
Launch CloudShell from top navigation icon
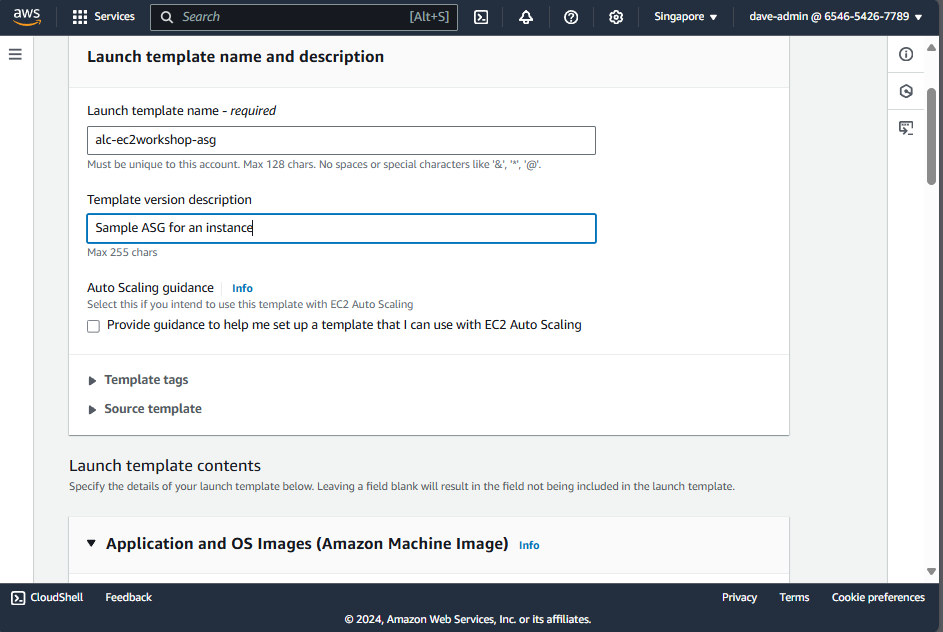point(481,17)
